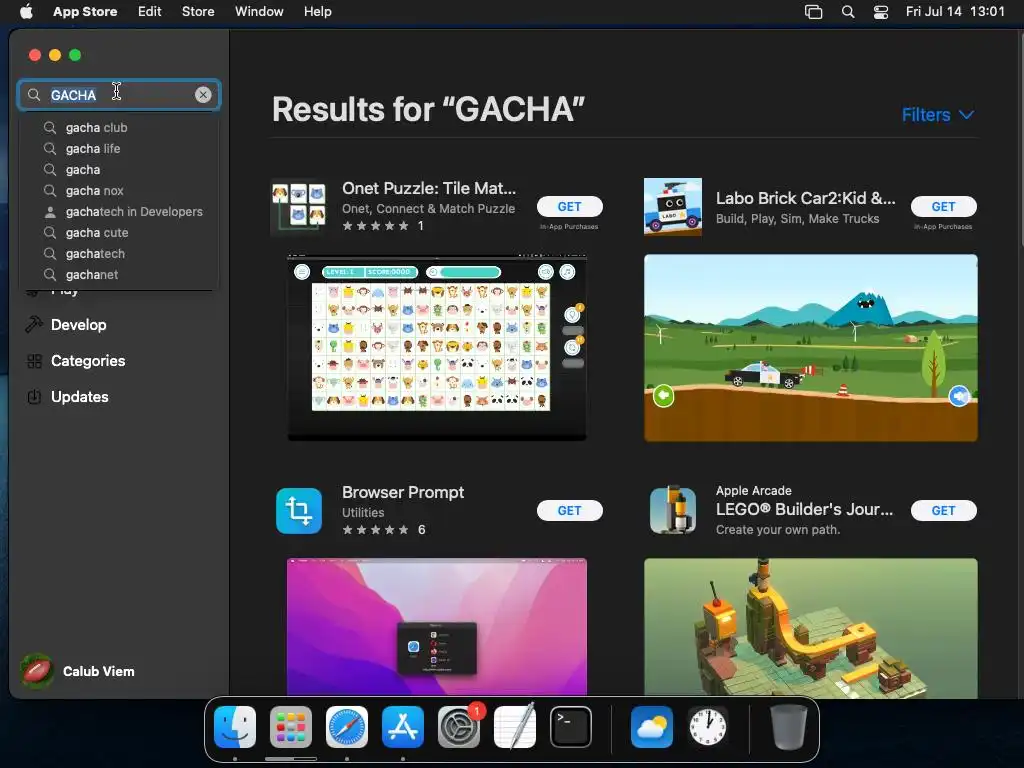This screenshot has width=1024, height=768.
Task: Open Spotlight search in menu bar
Action: 848,11
